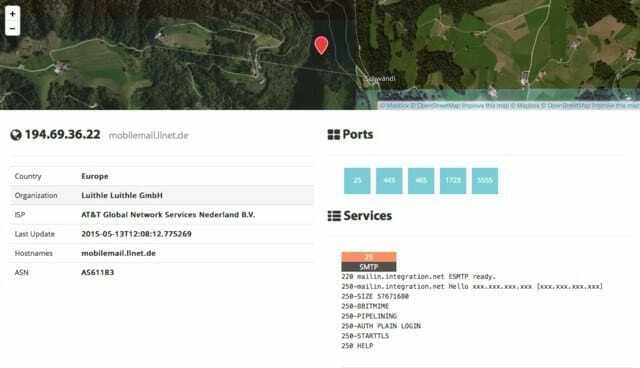Select the mobilemail.llnet.de value in Hostnames row
The height and width of the screenshot is (368, 640).
118,253
